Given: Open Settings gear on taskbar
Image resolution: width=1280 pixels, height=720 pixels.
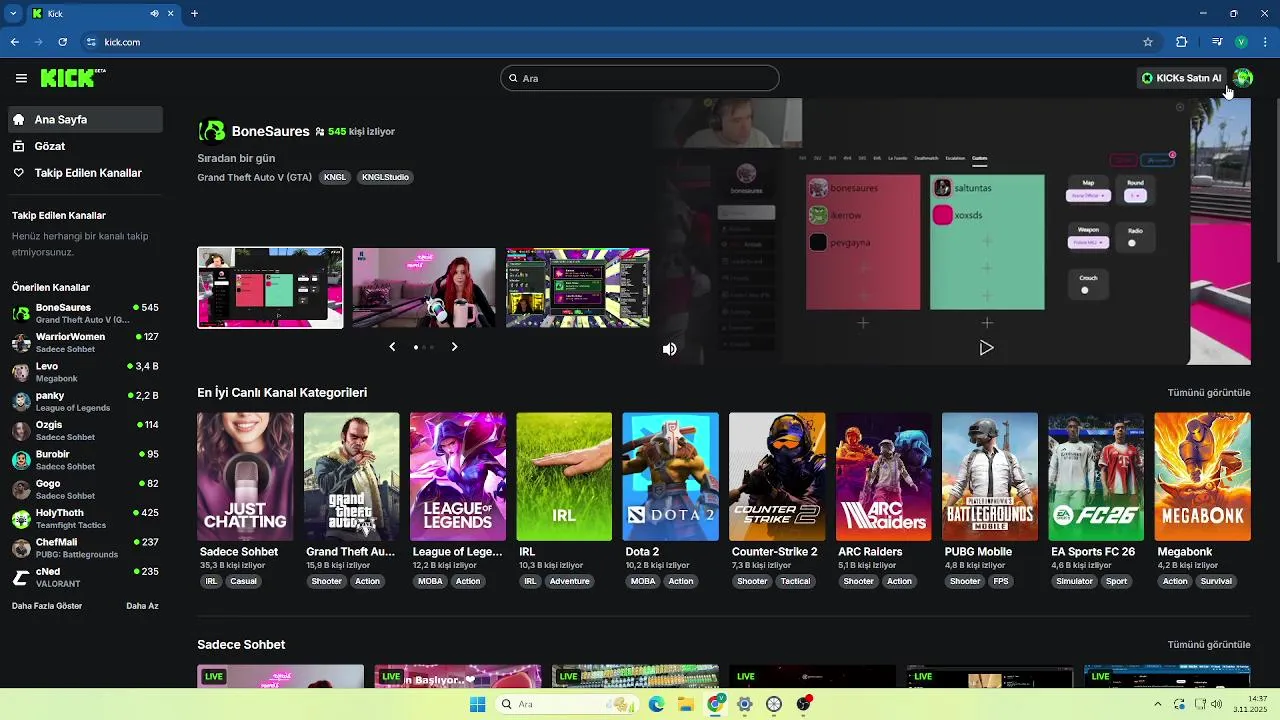Looking at the screenshot, I should pyautogui.click(x=745, y=704).
